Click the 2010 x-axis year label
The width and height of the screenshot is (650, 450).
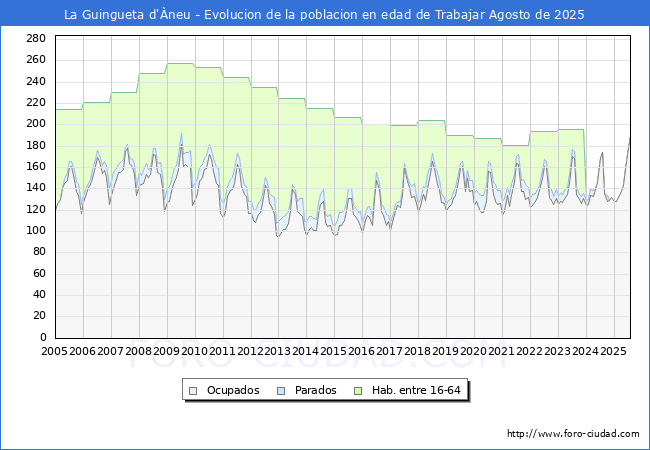click(x=194, y=351)
